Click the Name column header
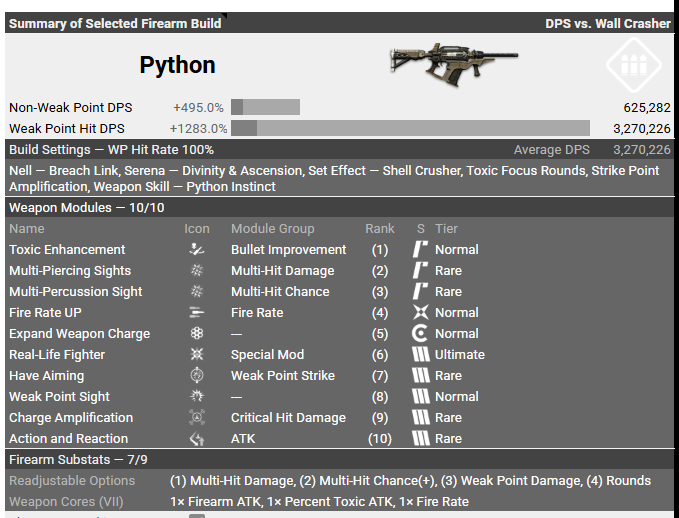 pos(27,229)
